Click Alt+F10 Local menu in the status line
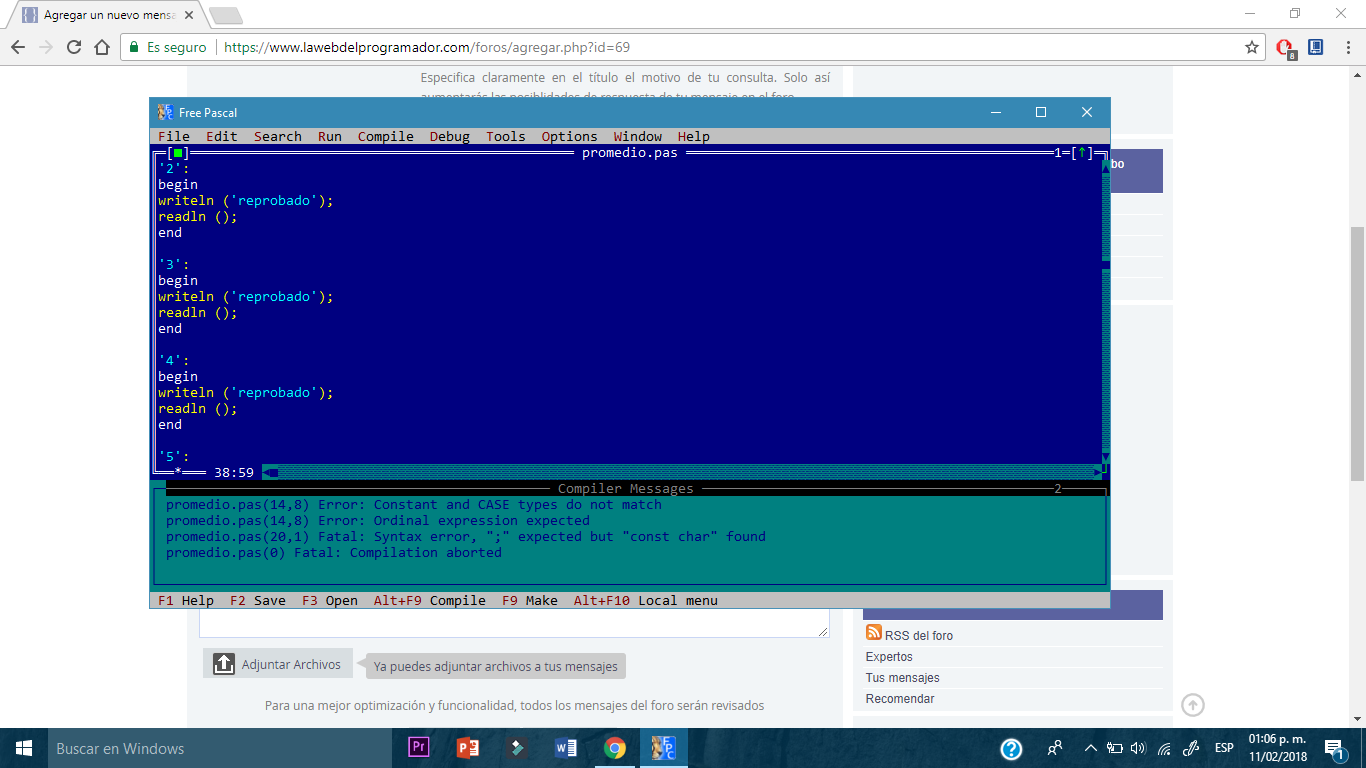This screenshot has width=1366, height=768. pyautogui.click(x=646, y=601)
